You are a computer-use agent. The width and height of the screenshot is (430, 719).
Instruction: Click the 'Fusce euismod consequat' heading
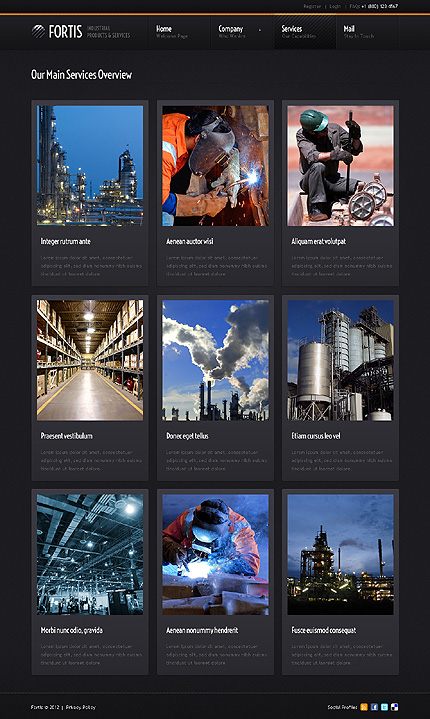pos(324,630)
